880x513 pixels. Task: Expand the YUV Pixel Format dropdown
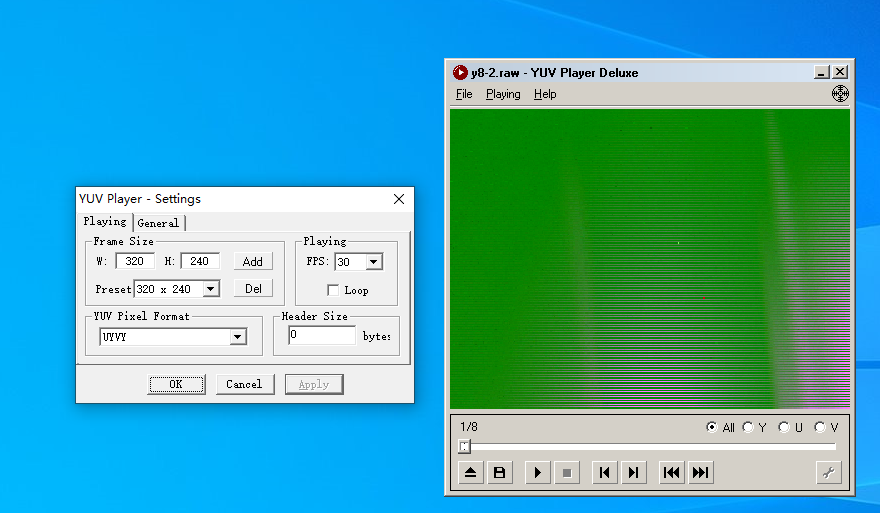tap(237, 337)
